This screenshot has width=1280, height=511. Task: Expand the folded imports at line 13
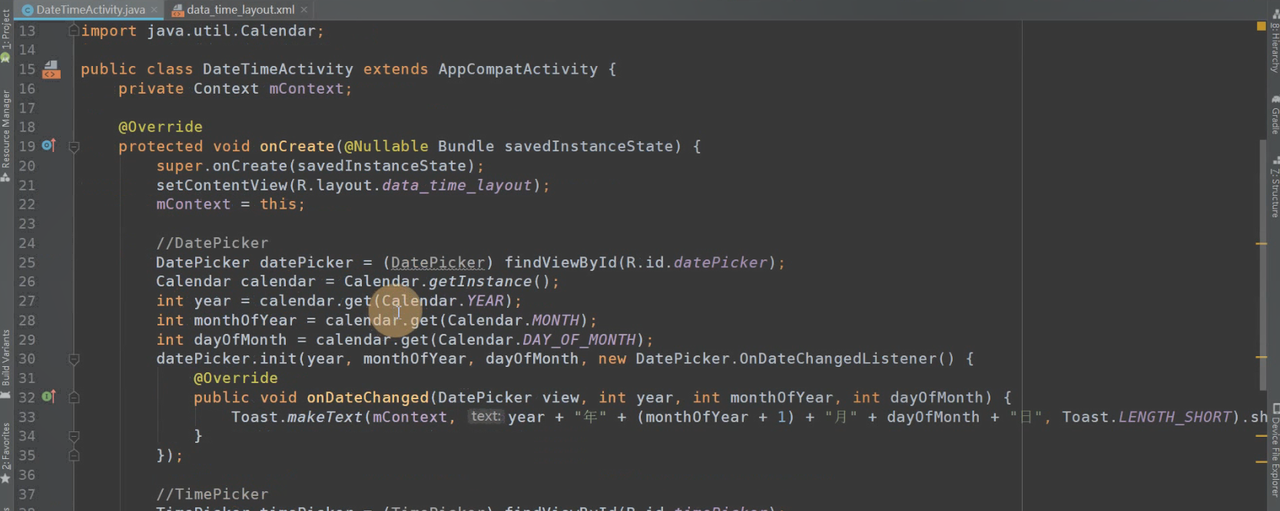click(x=74, y=31)
